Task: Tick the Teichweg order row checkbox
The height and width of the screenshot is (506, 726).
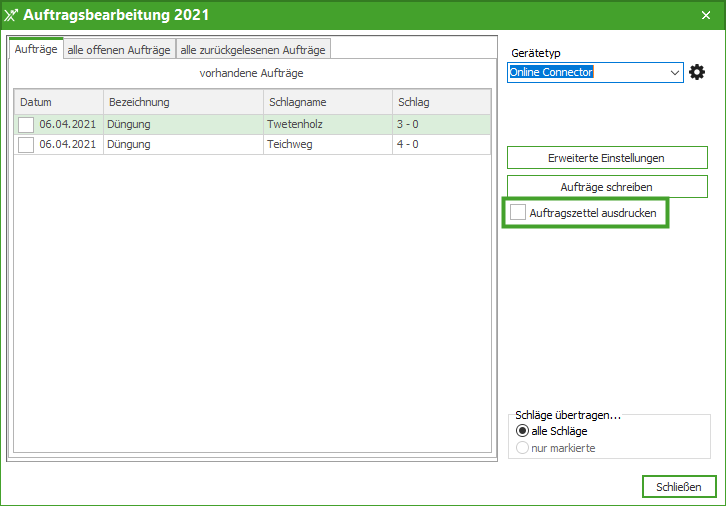Action: click(x=26, y=145)
